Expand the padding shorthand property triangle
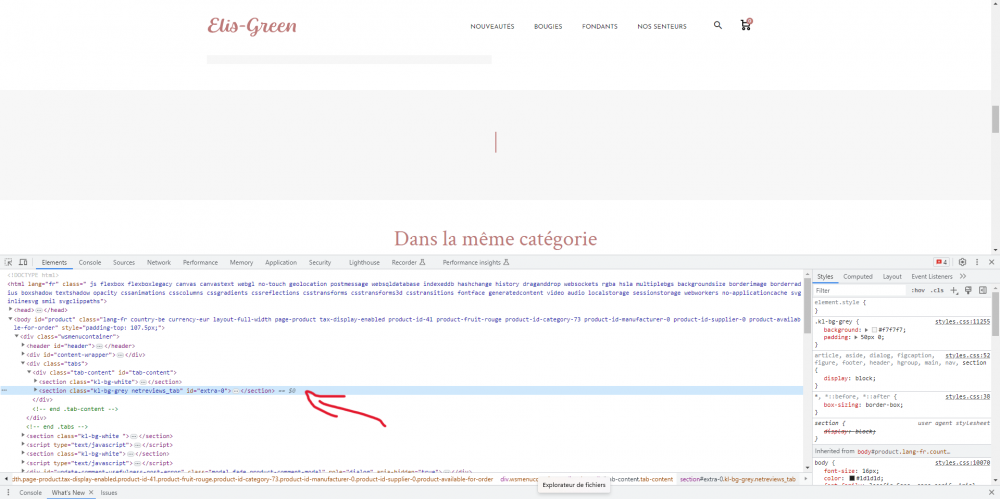 (x=857, y=337)
